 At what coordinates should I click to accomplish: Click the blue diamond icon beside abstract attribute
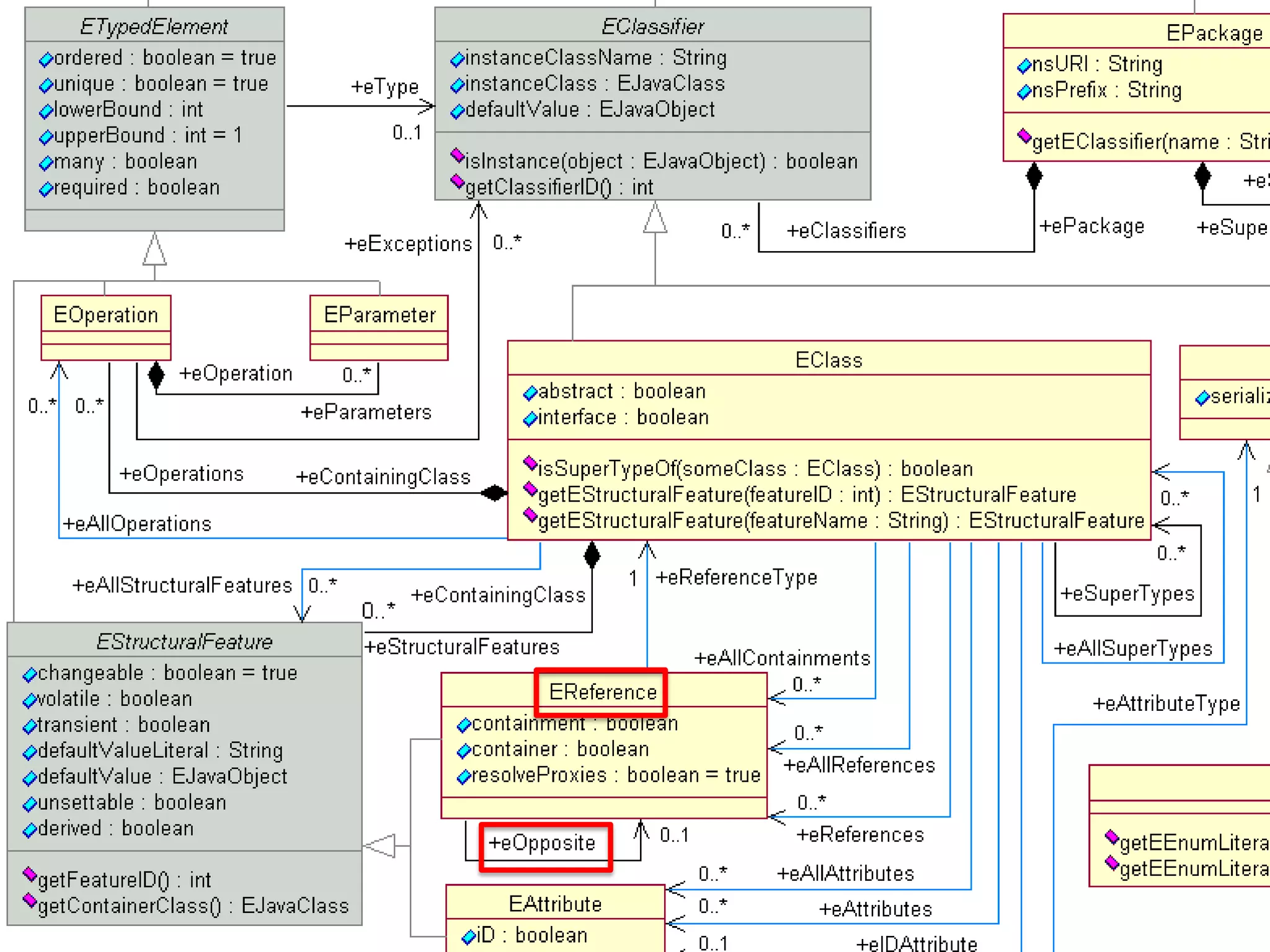click(530, 393)
